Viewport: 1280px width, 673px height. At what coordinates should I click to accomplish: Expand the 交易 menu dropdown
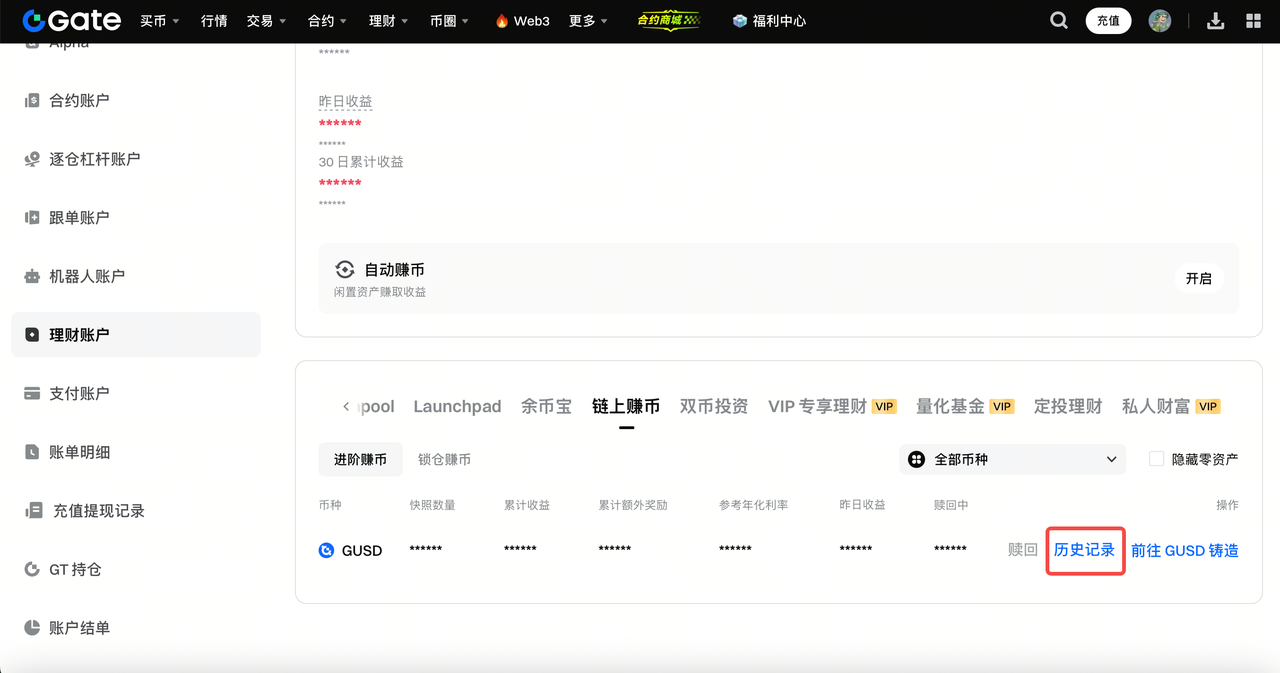coord(266,21)
